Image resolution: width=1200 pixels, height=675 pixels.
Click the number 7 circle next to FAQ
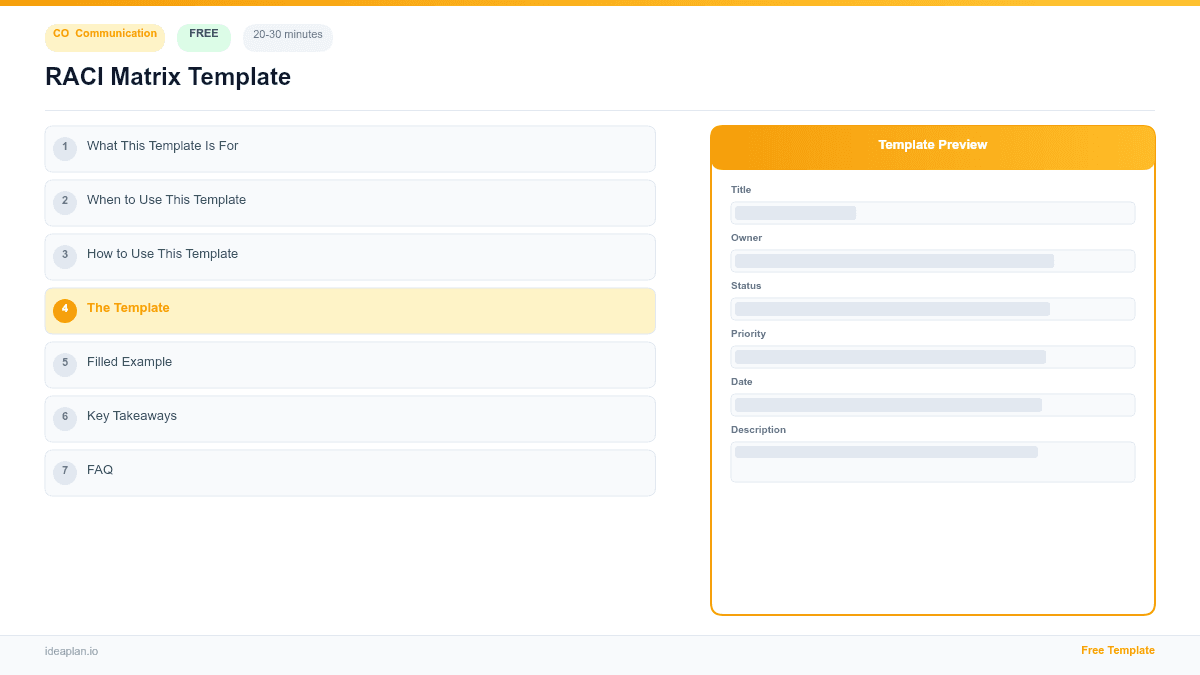(x=65, y=472)
